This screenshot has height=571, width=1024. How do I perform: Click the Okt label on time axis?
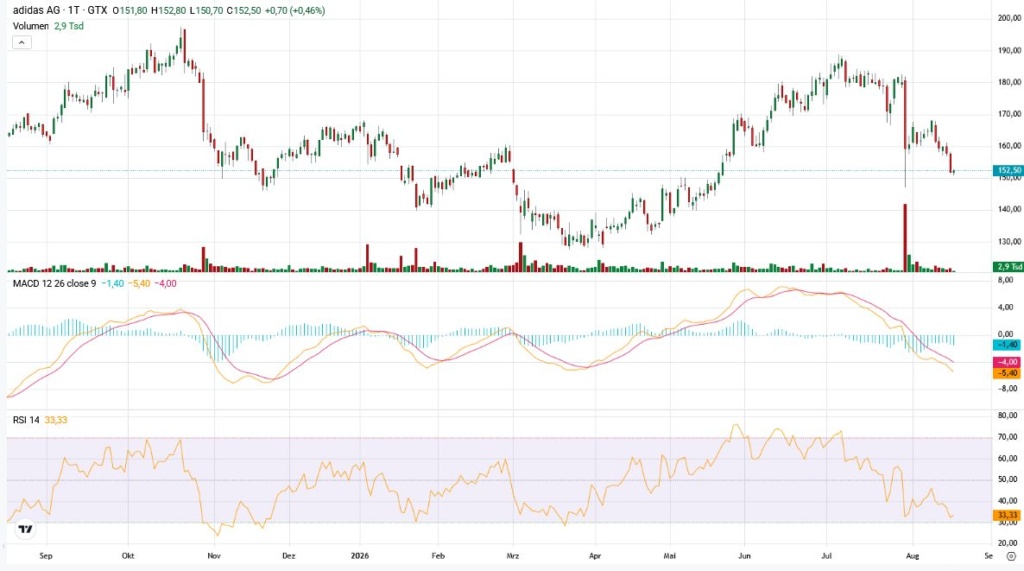pyautogui.click(x=128, y=556)
